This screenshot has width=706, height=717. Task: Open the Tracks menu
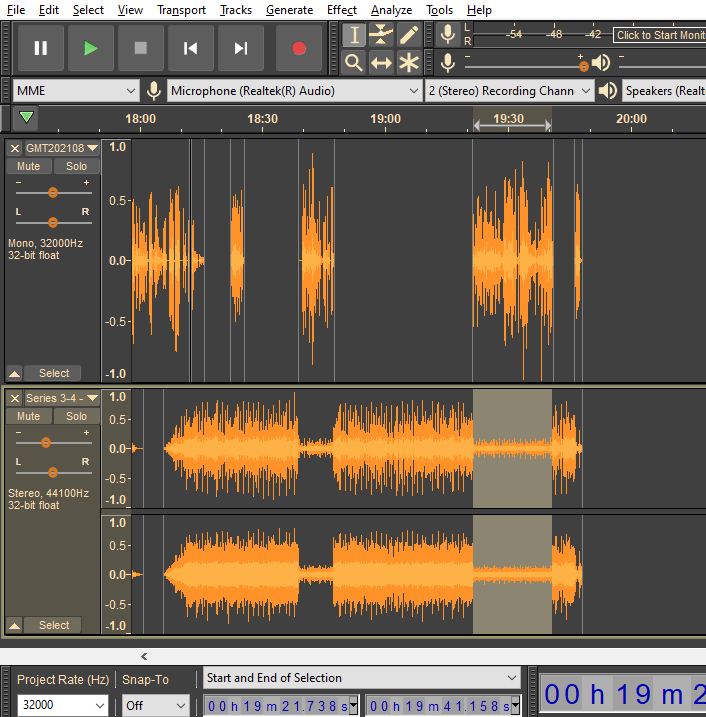pos(236,10)
